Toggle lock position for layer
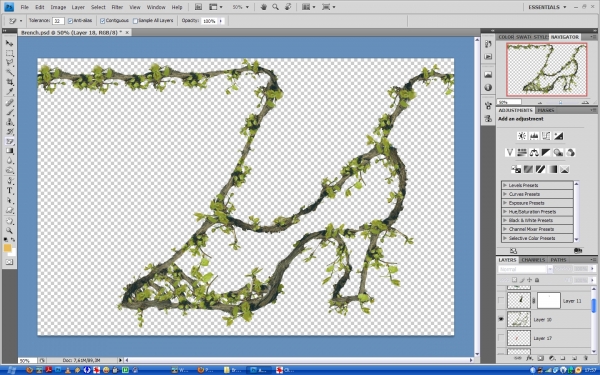The width and height of the screenshot is (600, 375). [530, 280]
